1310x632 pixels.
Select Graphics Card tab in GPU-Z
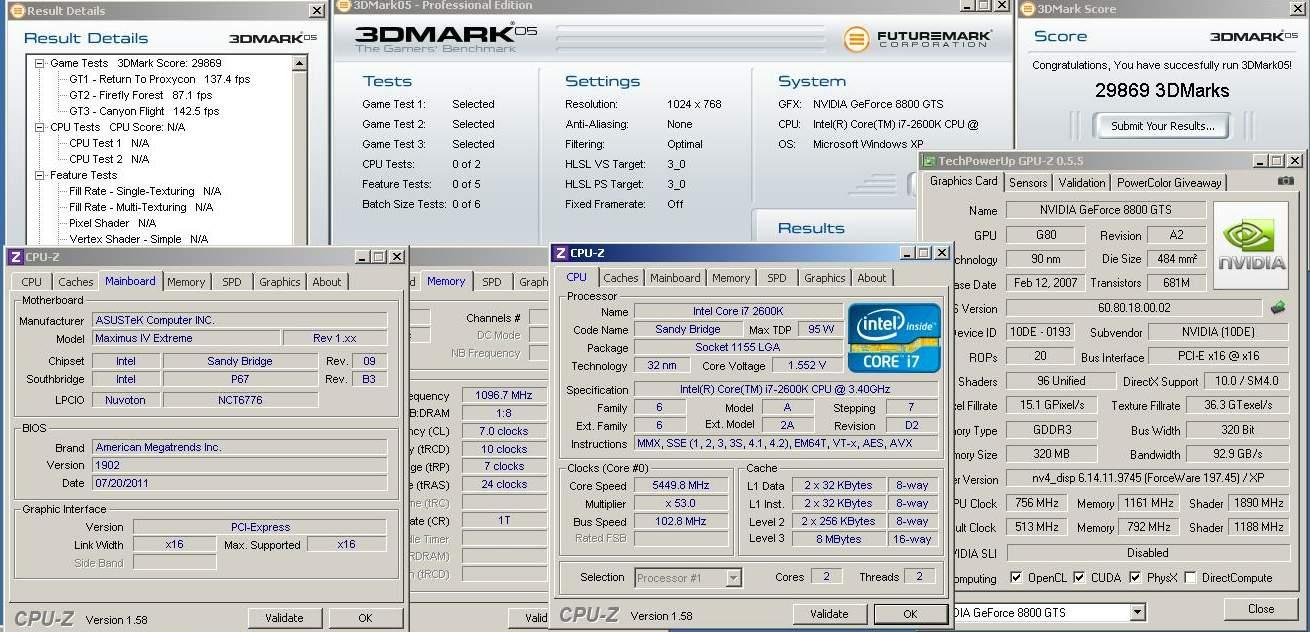tap(963, 181)
